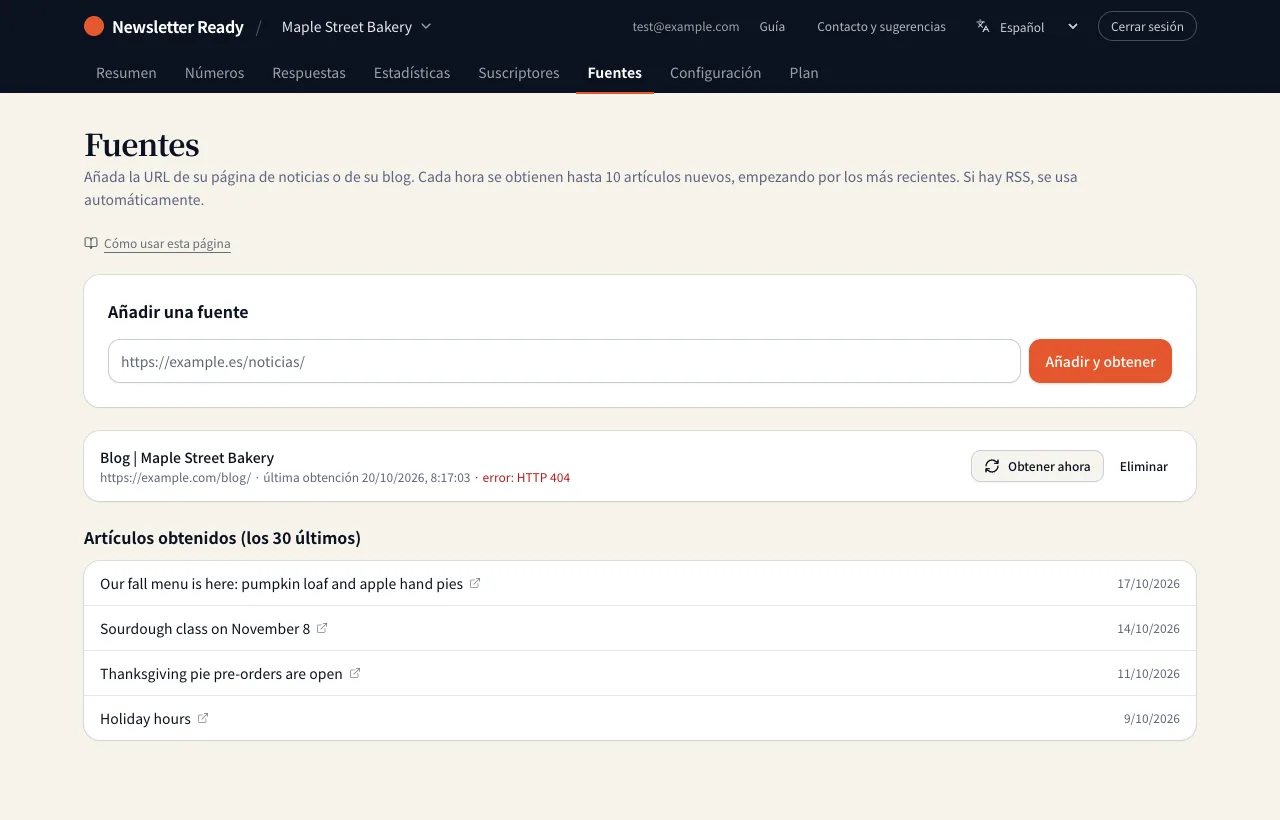This screenshot has height=820, width=1280.
Task: Click the book icon beside Cómo usar esta página
Action: click(91, 243)
